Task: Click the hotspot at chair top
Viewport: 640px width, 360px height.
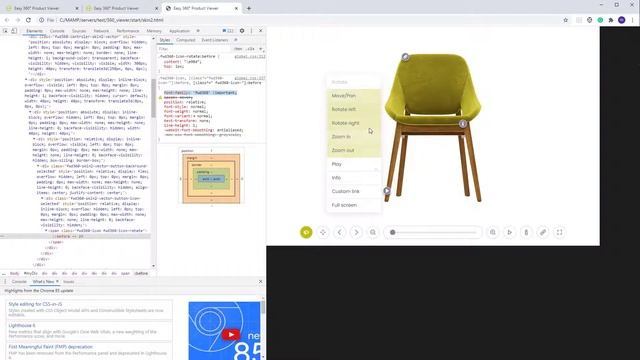Action: pyautogui.click(x=405, y=57)
